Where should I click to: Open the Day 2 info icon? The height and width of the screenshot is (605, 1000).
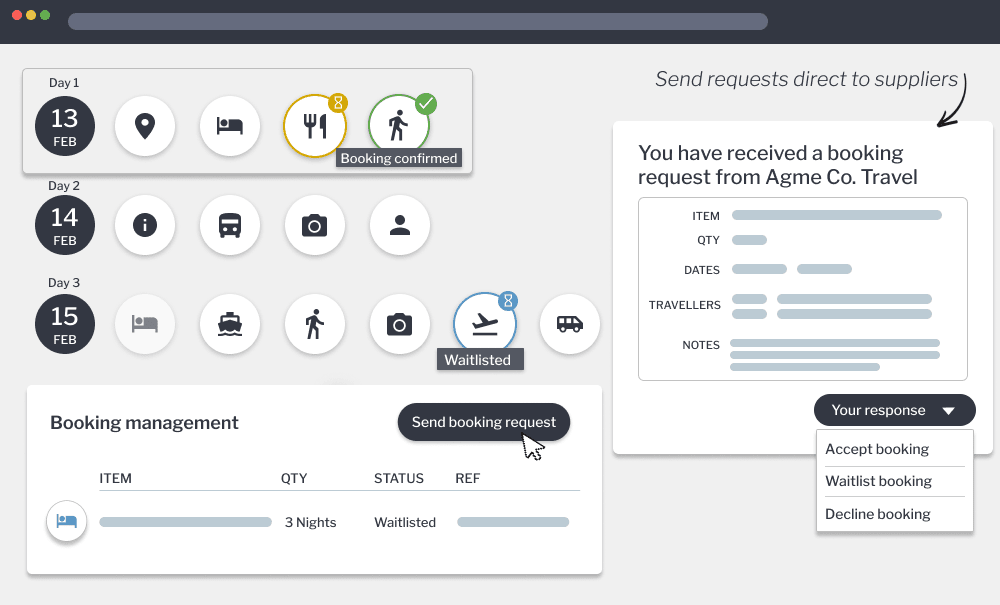tap(145, 225)
